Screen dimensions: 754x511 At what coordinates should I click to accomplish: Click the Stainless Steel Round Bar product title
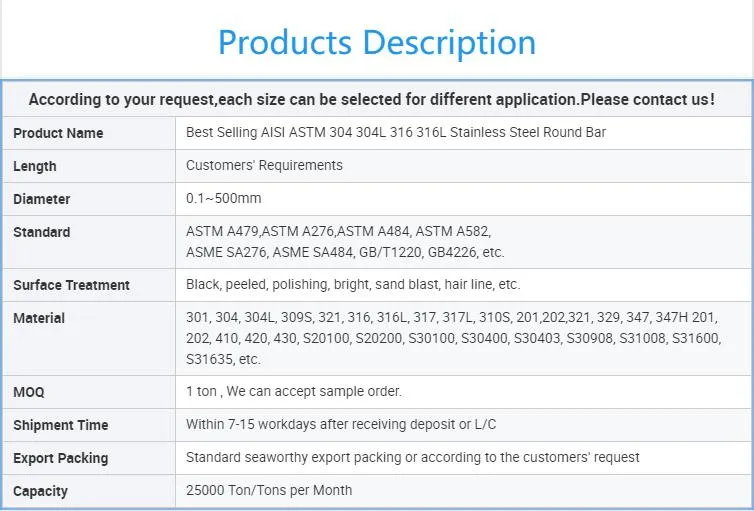(395, 132)
